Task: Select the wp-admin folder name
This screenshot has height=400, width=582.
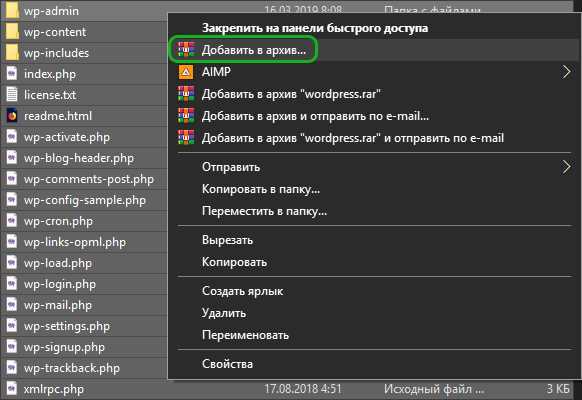Action: [51, 11]
